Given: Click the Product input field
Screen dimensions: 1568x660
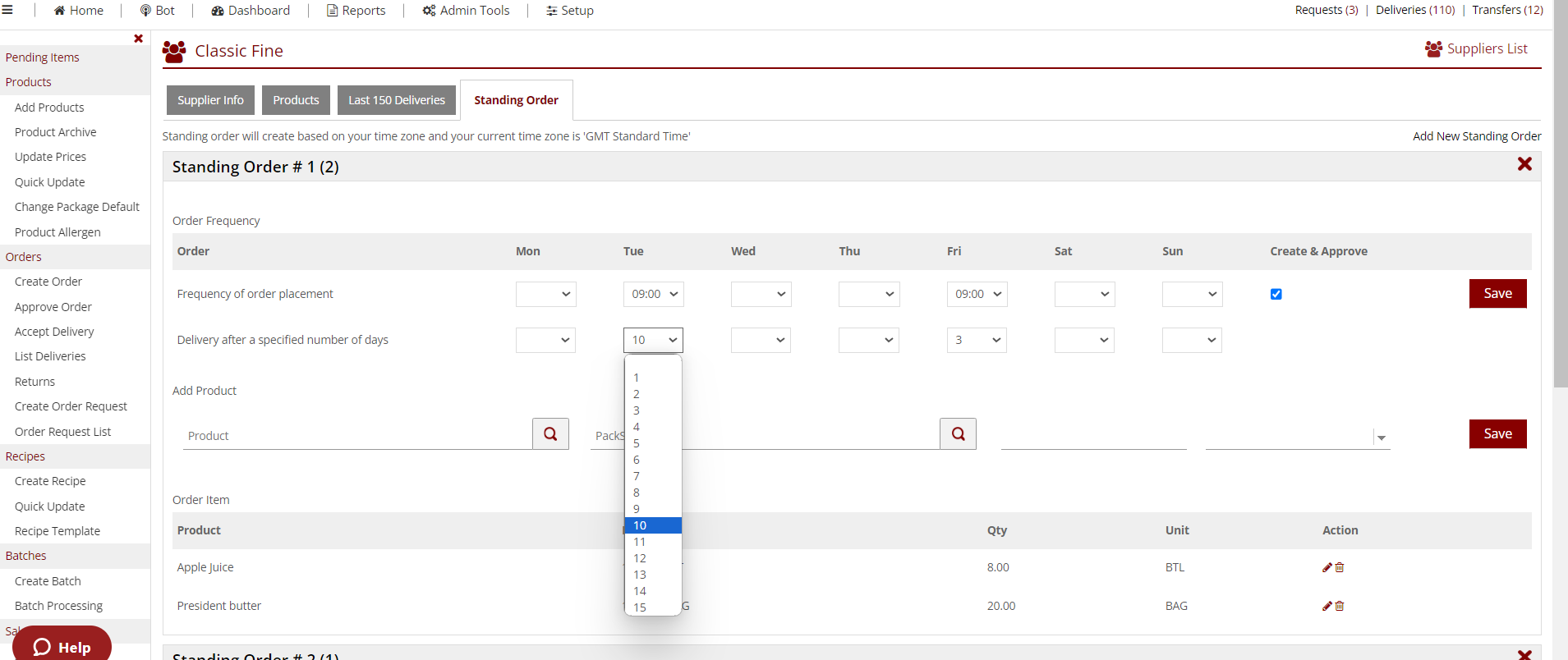Looking at the screenshot, I should [357, 436].
